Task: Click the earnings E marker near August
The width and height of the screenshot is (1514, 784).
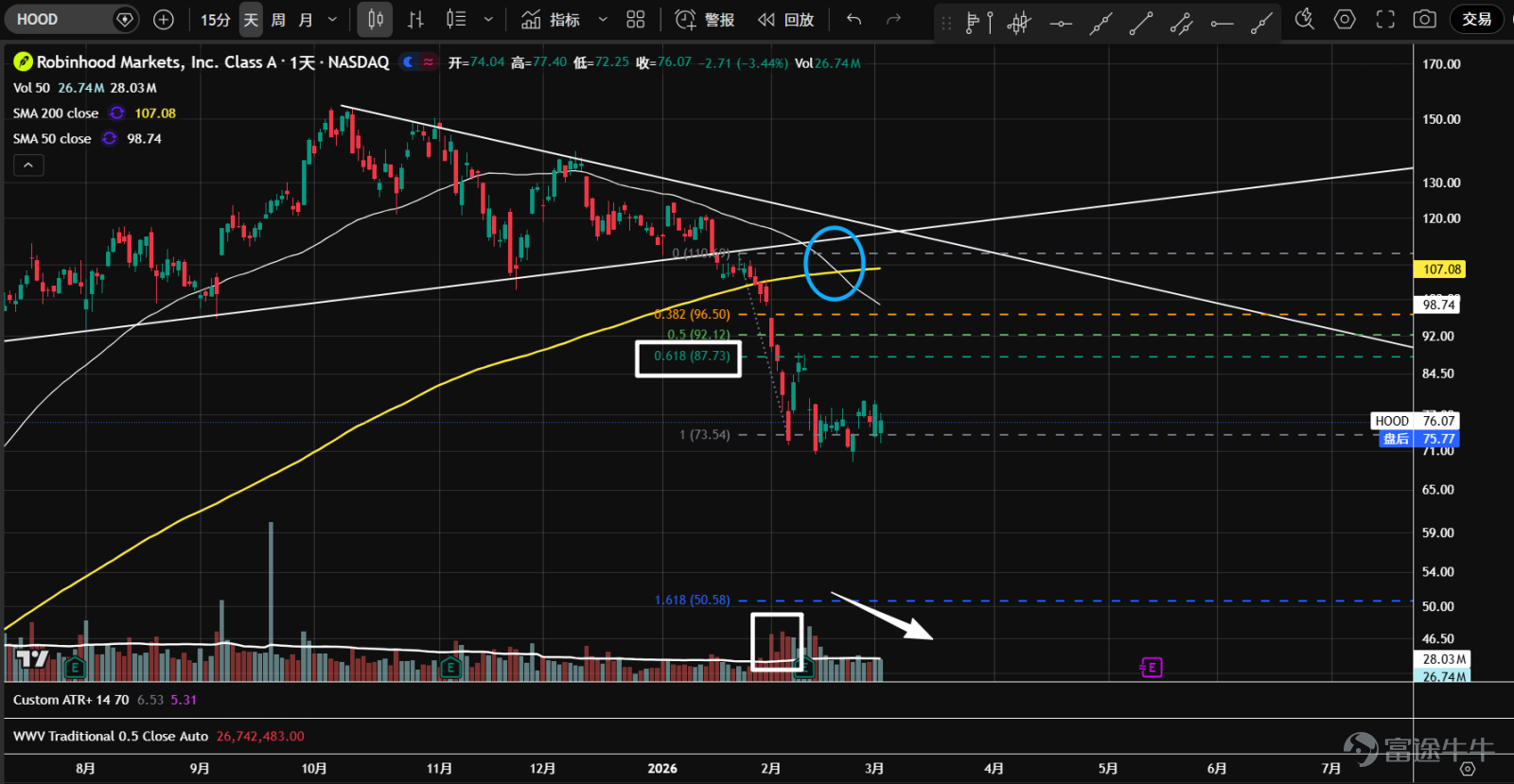Action: (74, 669)
